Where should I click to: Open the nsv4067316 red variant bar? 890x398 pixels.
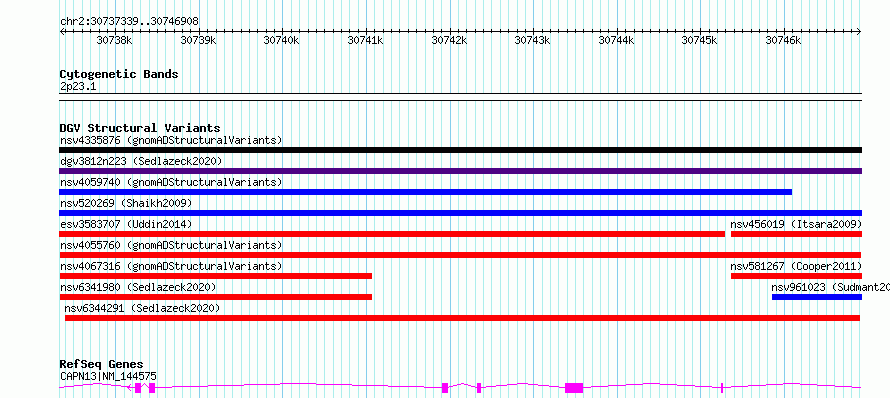(x=216, y=276)
